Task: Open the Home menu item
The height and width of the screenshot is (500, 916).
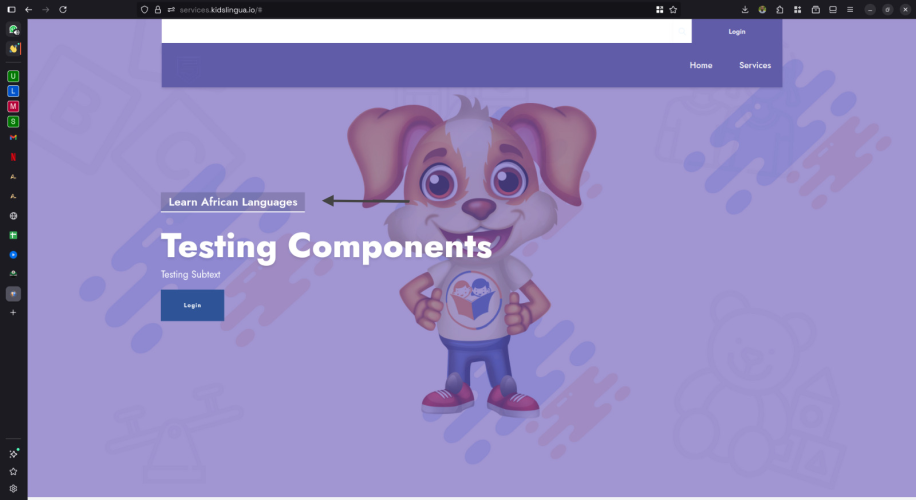Action: pos(700,65)
